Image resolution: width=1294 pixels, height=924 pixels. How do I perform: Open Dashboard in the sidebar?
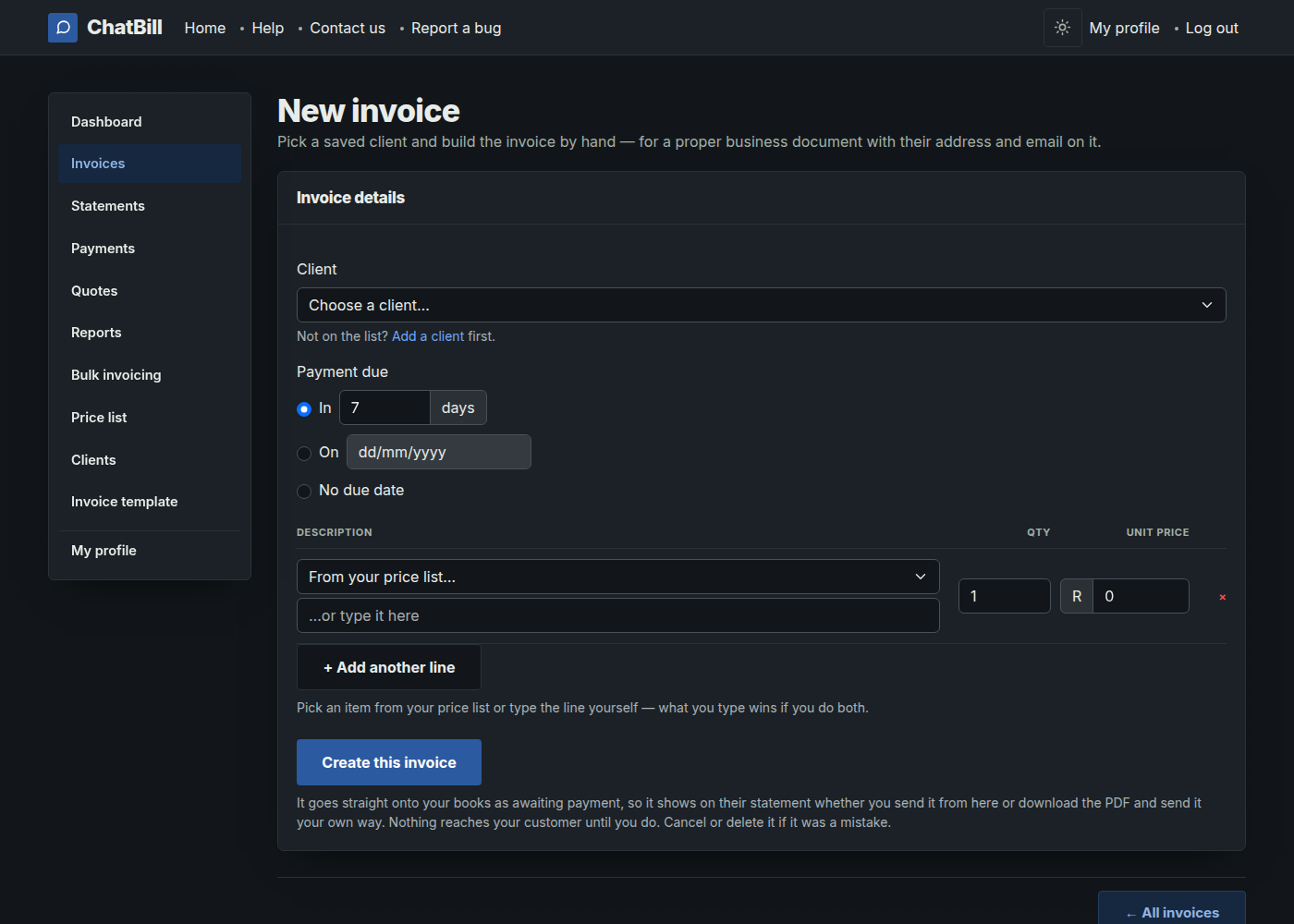pyautogui.click(x=150, y=122)
